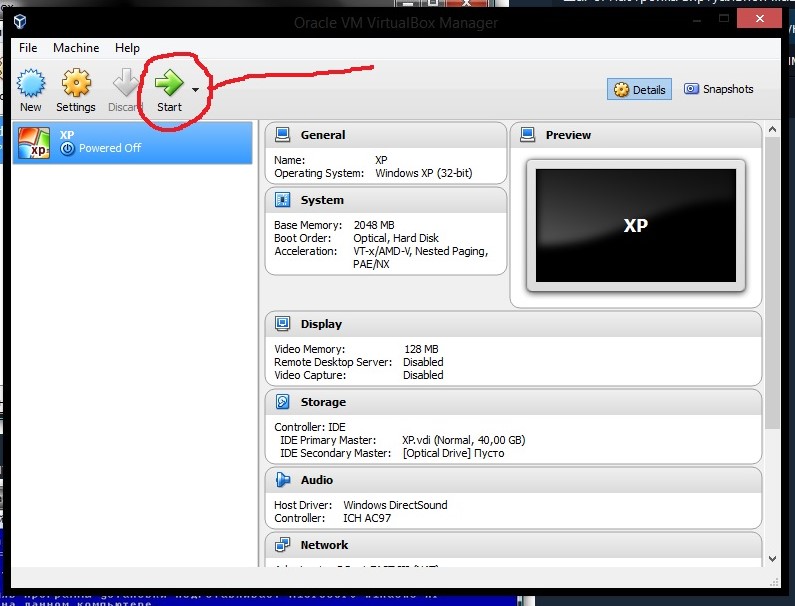Click the vertical scrollbar thumb in details pane
795x606 pixels.
click(772, 282)
